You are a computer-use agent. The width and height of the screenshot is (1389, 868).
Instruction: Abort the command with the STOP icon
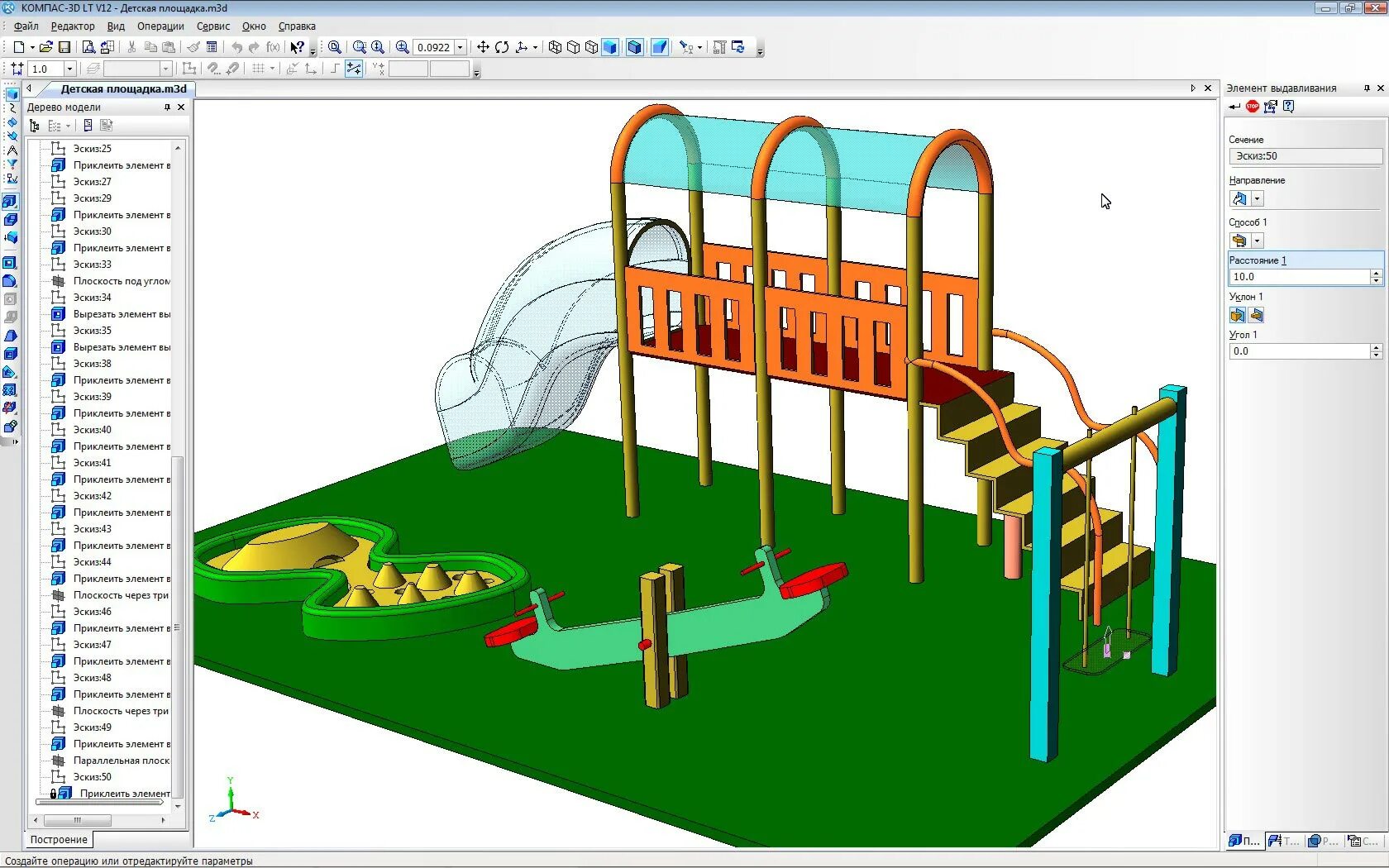[x=1253, y=106]
